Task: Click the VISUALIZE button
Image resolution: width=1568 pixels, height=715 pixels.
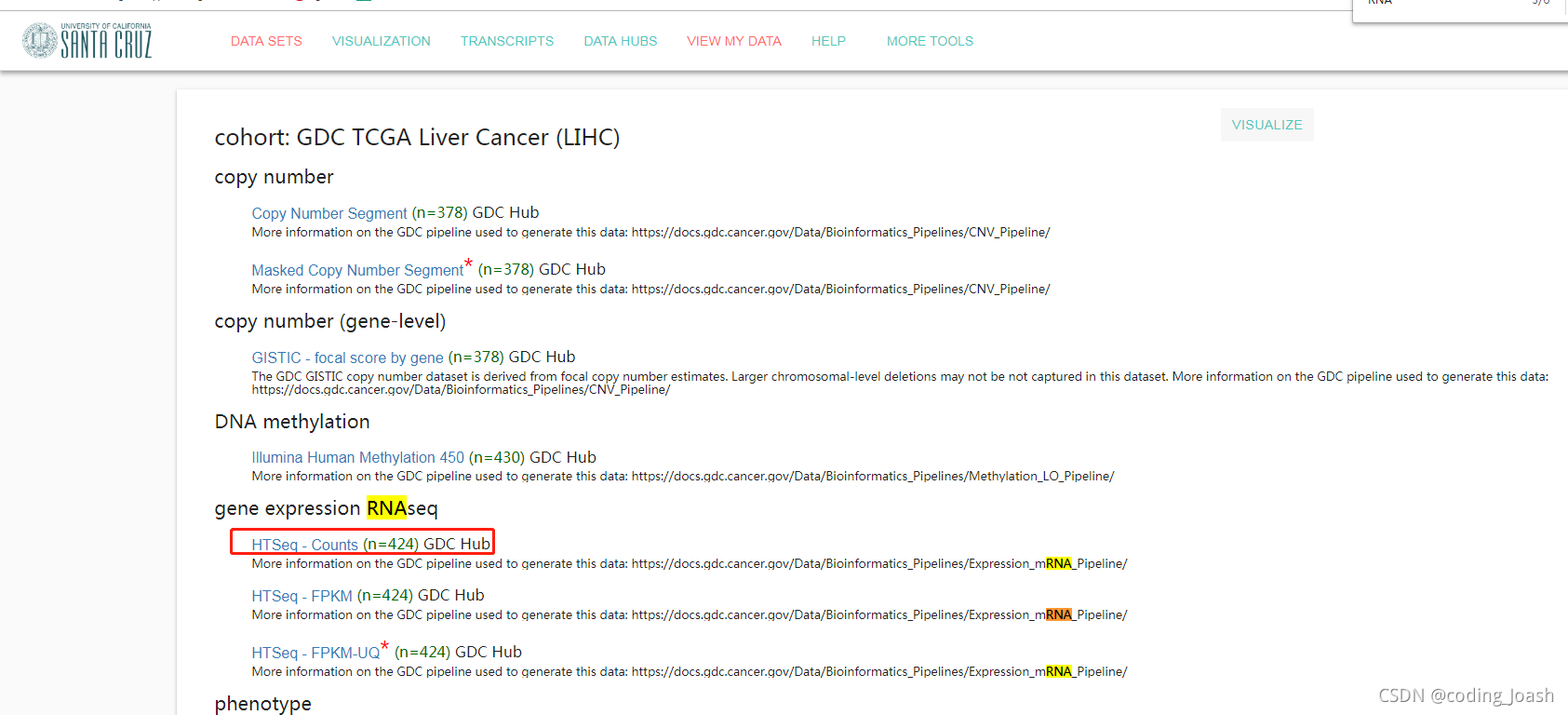Action: (1266, 125)
